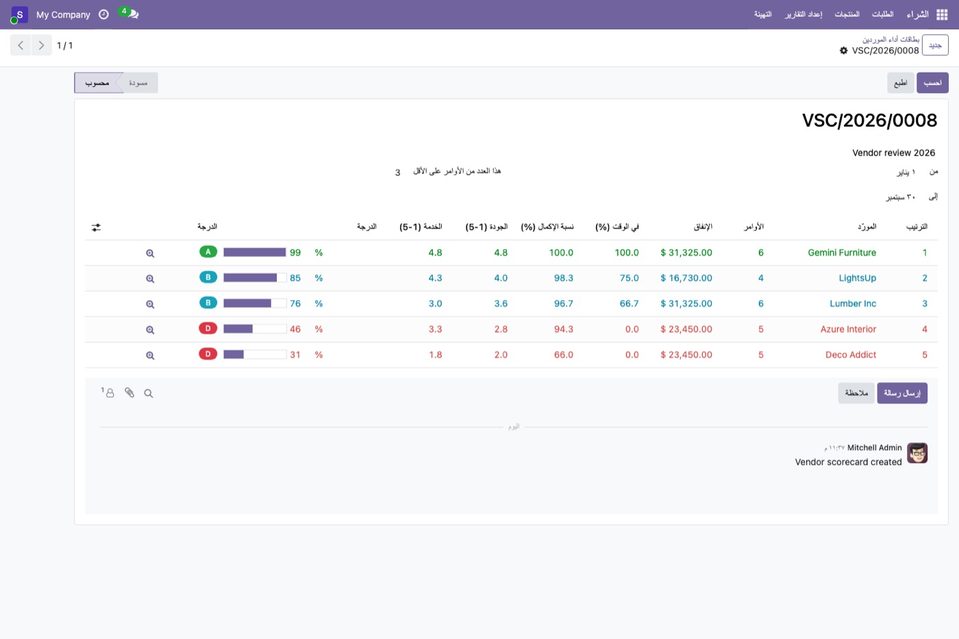Open Gemini Furniture vendor link
Viewport: 959px width, 639px height.
click(x=842, y=253)
